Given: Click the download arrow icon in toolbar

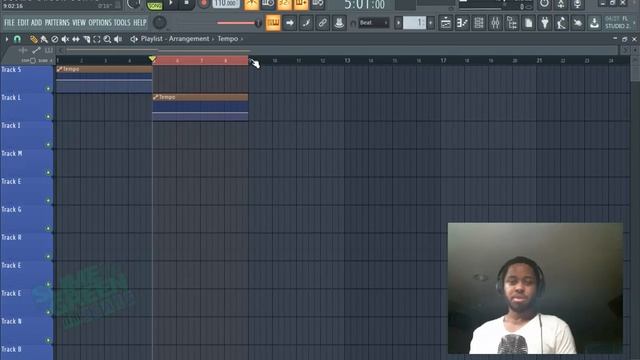Looking at the screenshot, I should (594, 23).
